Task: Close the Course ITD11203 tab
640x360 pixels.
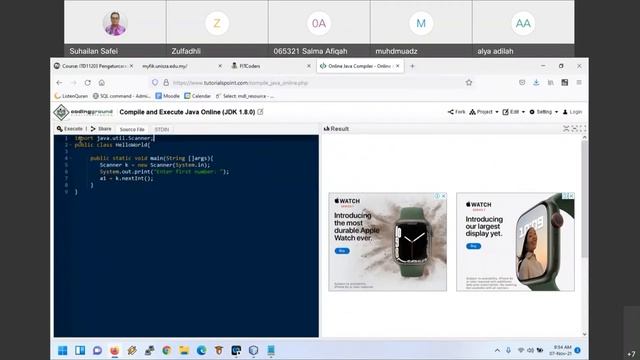Action: 131,66
